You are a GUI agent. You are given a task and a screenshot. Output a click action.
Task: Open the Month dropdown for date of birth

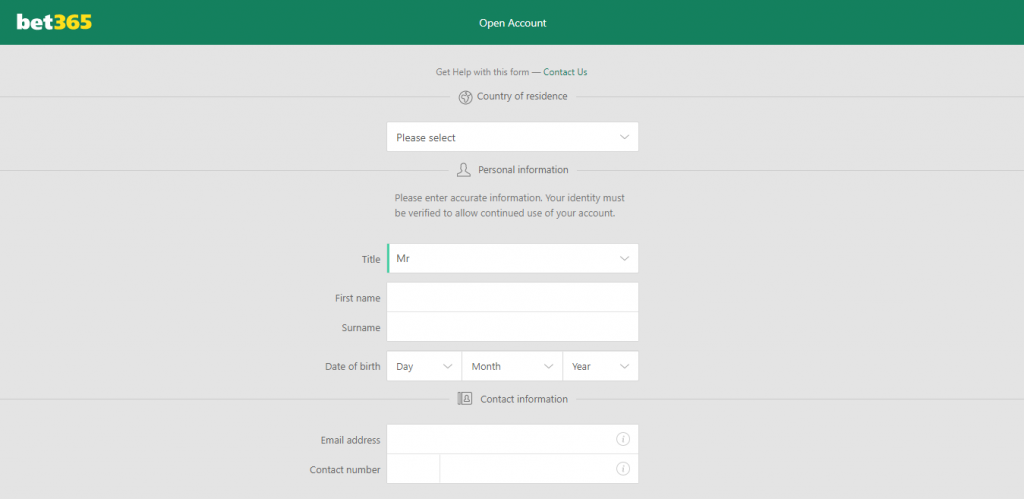click(x=512, y=366)
